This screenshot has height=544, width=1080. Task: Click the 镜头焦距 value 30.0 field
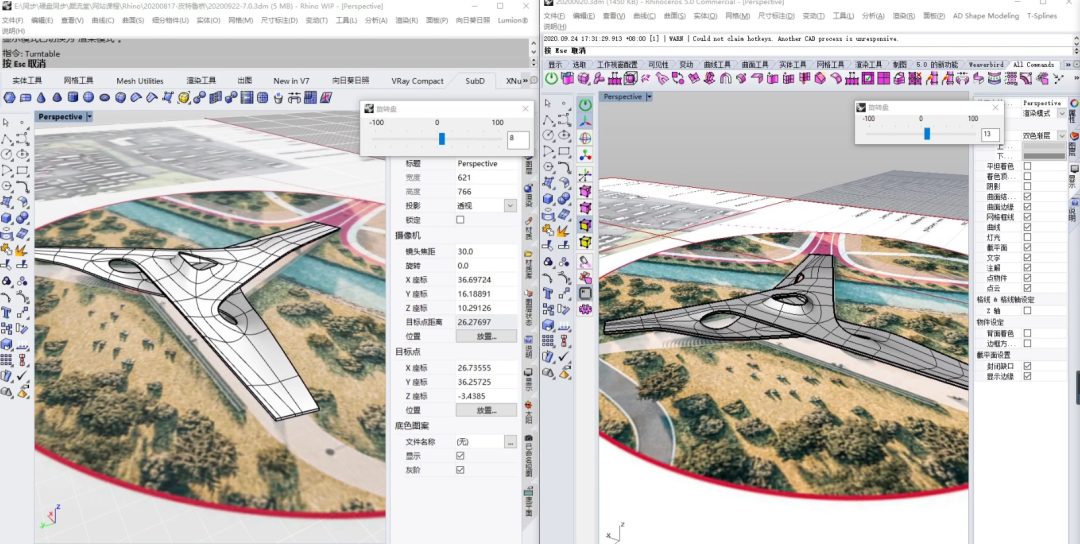point(486,251)
